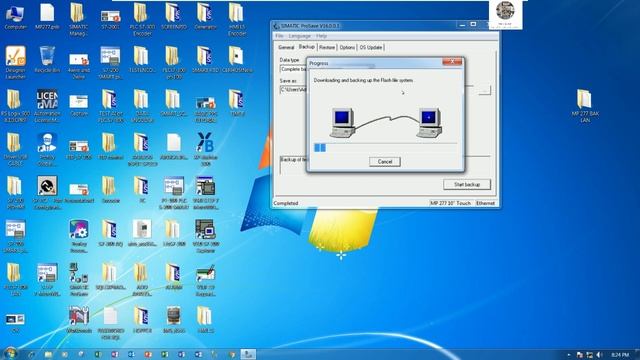This screenshot has height=360, width=640.
Task: Click the backup progress bar
Action: point(385,148)
